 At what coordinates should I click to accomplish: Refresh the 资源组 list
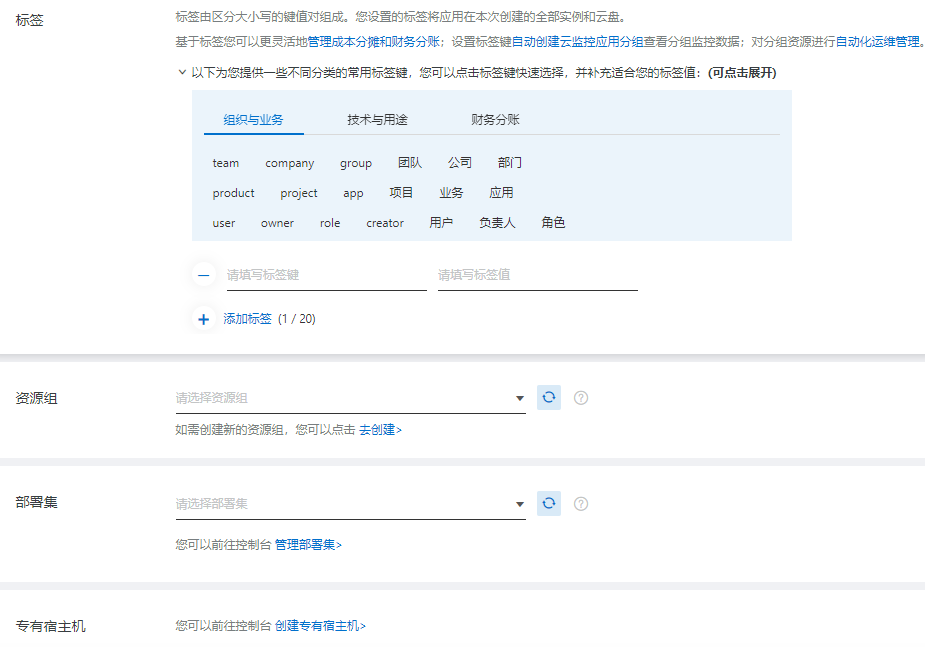[548, 397]
